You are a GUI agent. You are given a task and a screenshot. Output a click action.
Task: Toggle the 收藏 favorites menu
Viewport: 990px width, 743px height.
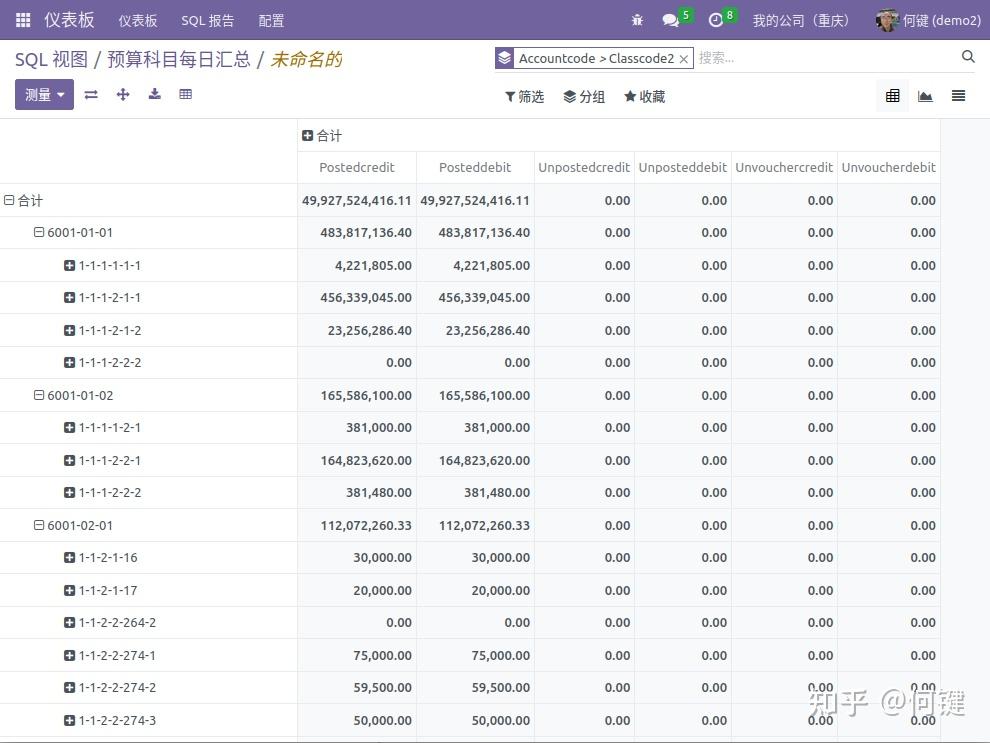tap(644, 96)
